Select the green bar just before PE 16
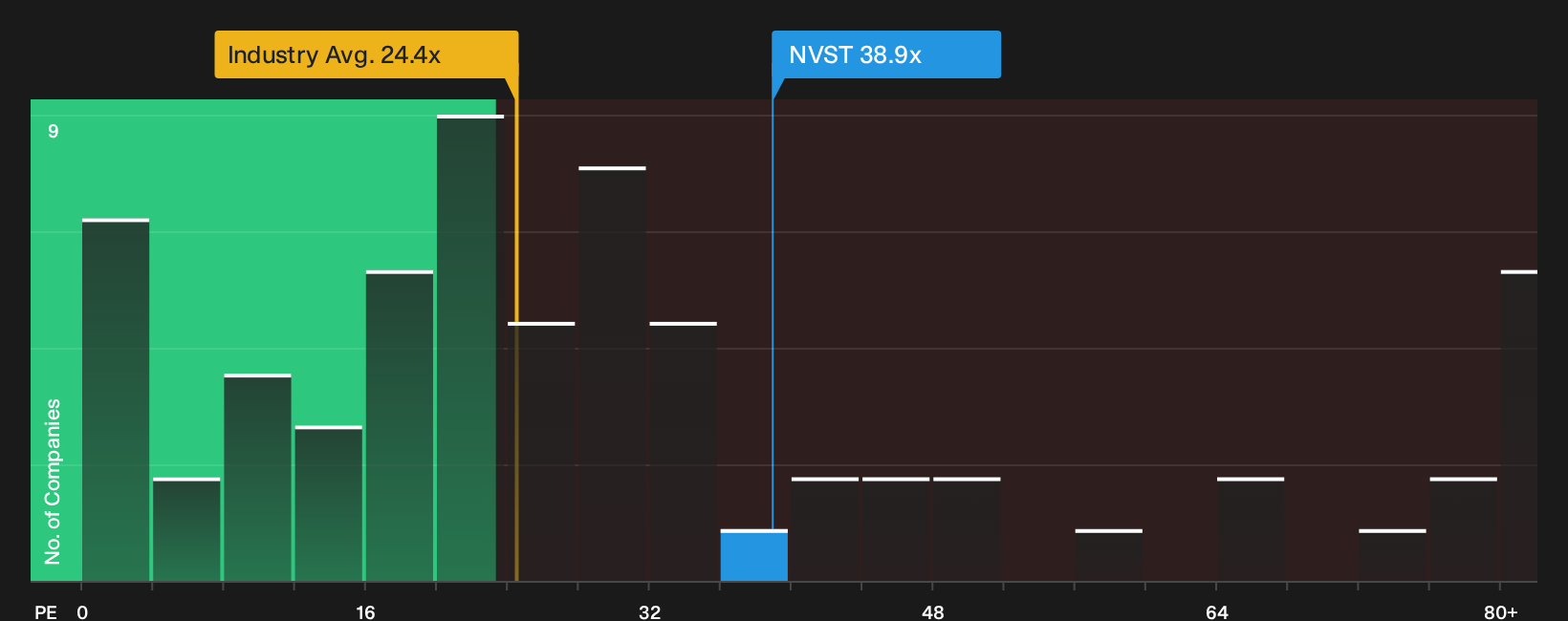The height and width of the screenshot is (621, 1568). [x=329, y=503]
